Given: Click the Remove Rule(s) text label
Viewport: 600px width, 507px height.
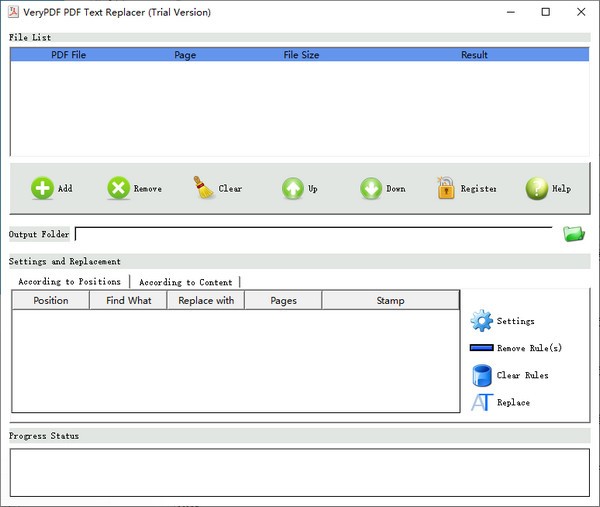Looking at the screenshot, I should click(x=530, y=348).
